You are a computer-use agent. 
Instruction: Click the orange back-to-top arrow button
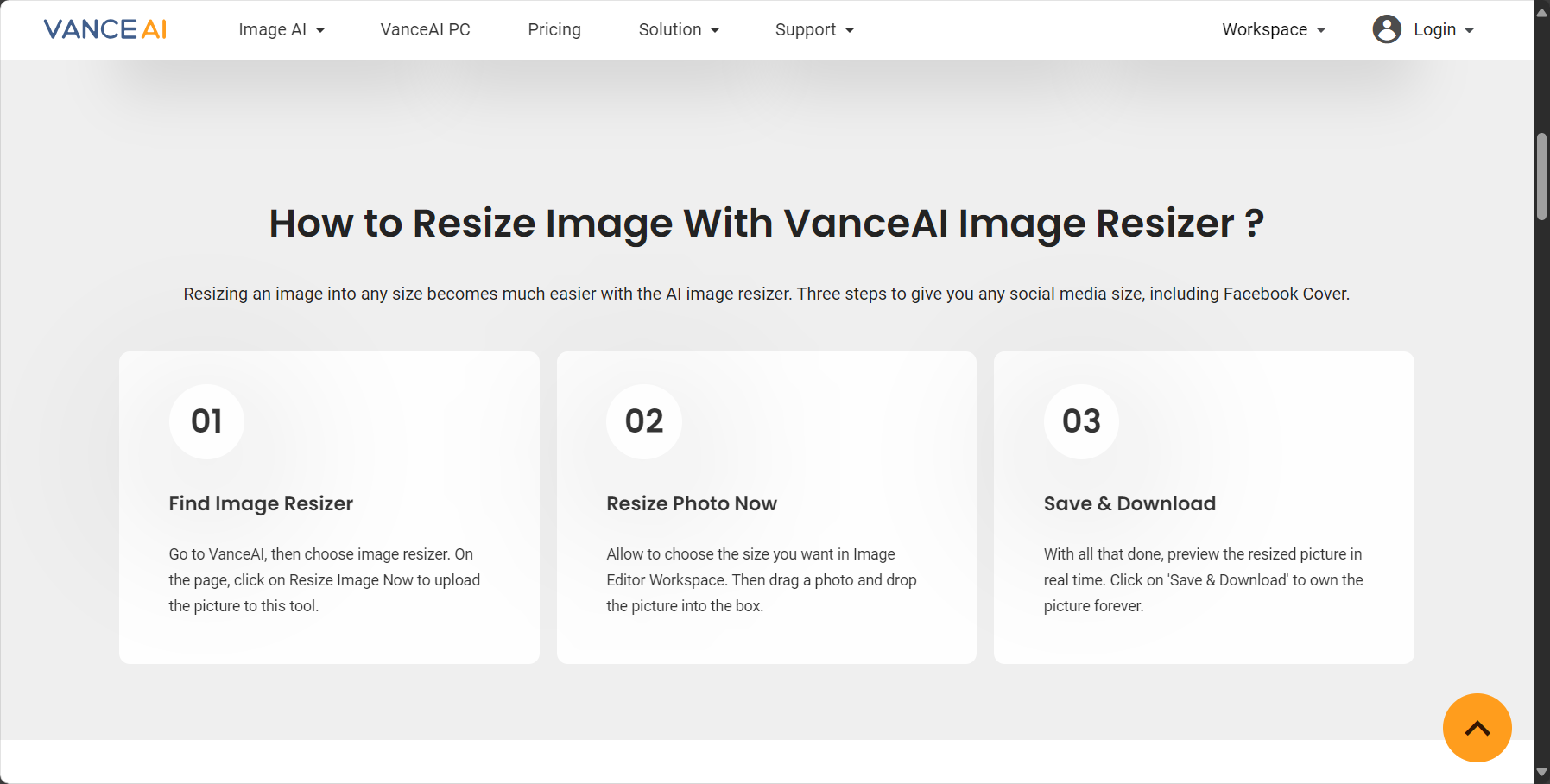click(1477, 728)
